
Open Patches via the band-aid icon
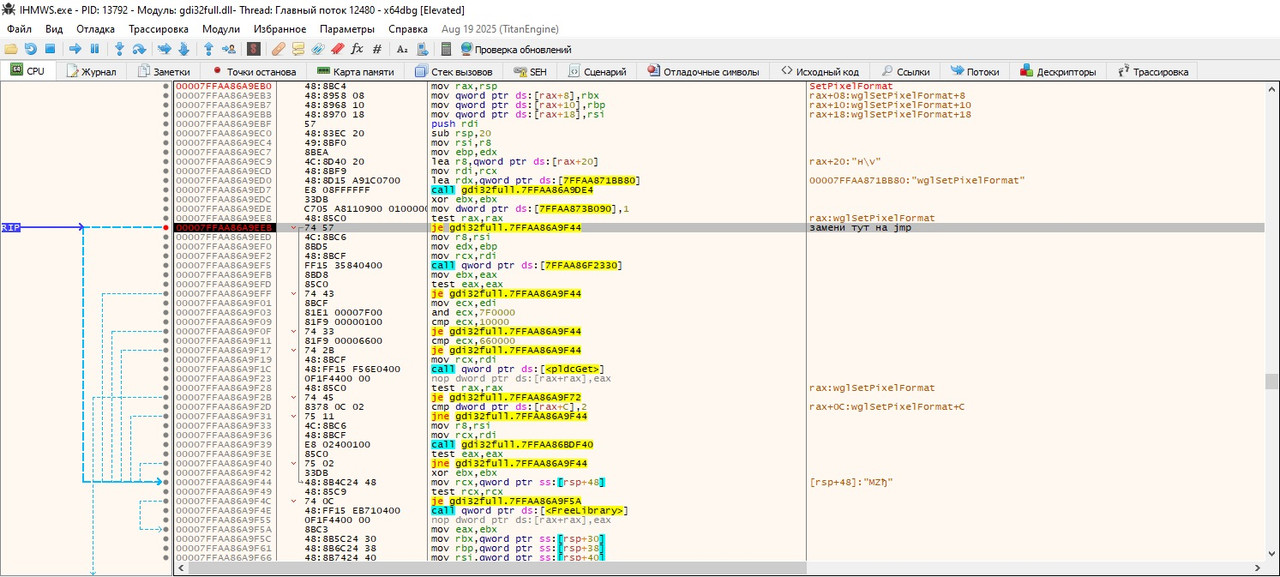(x=278, y=49)
